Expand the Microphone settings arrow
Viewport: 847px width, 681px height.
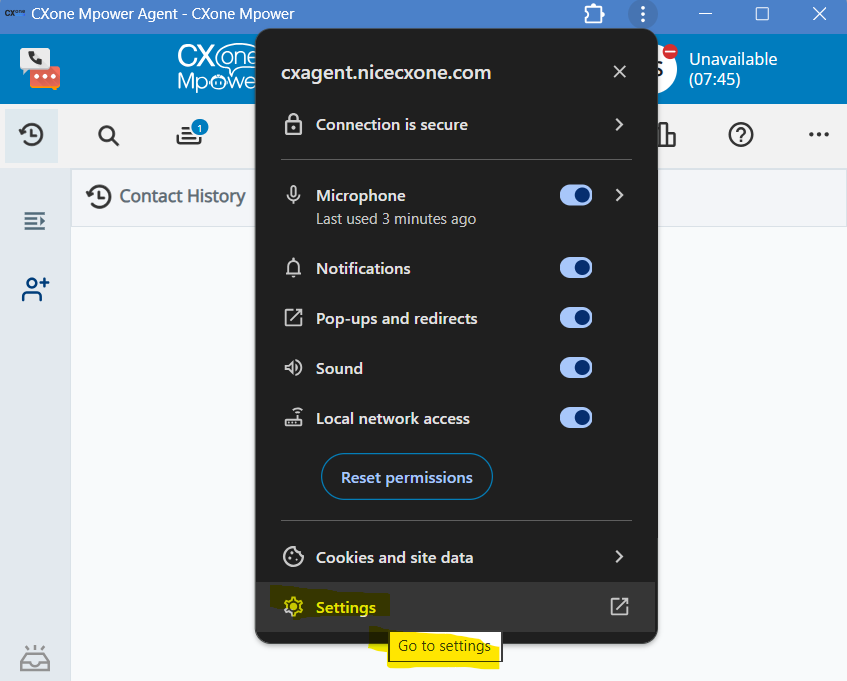pos(619,195)
